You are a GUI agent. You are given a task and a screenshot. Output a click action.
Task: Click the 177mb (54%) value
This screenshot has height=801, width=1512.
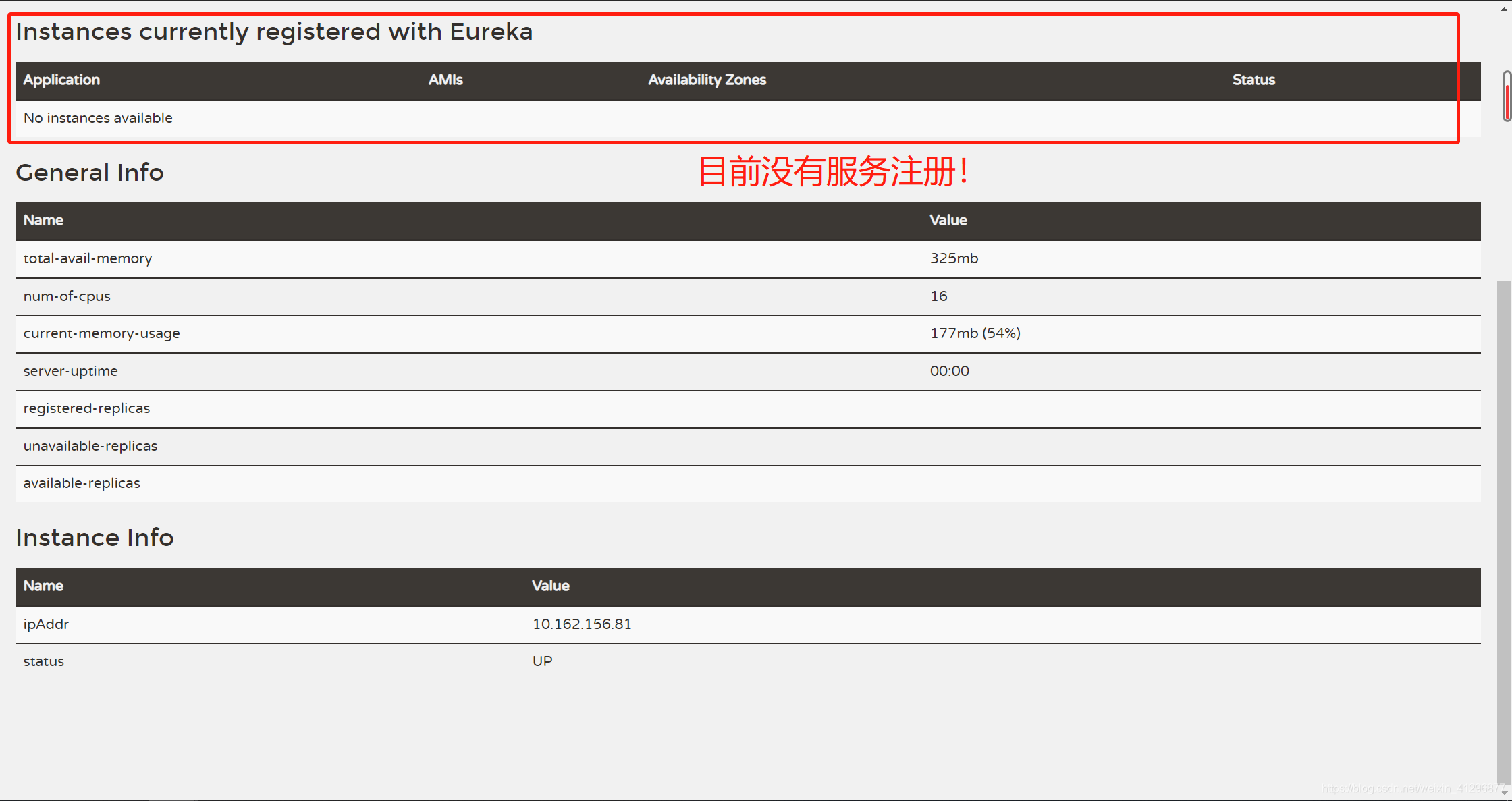click(975, 333)
